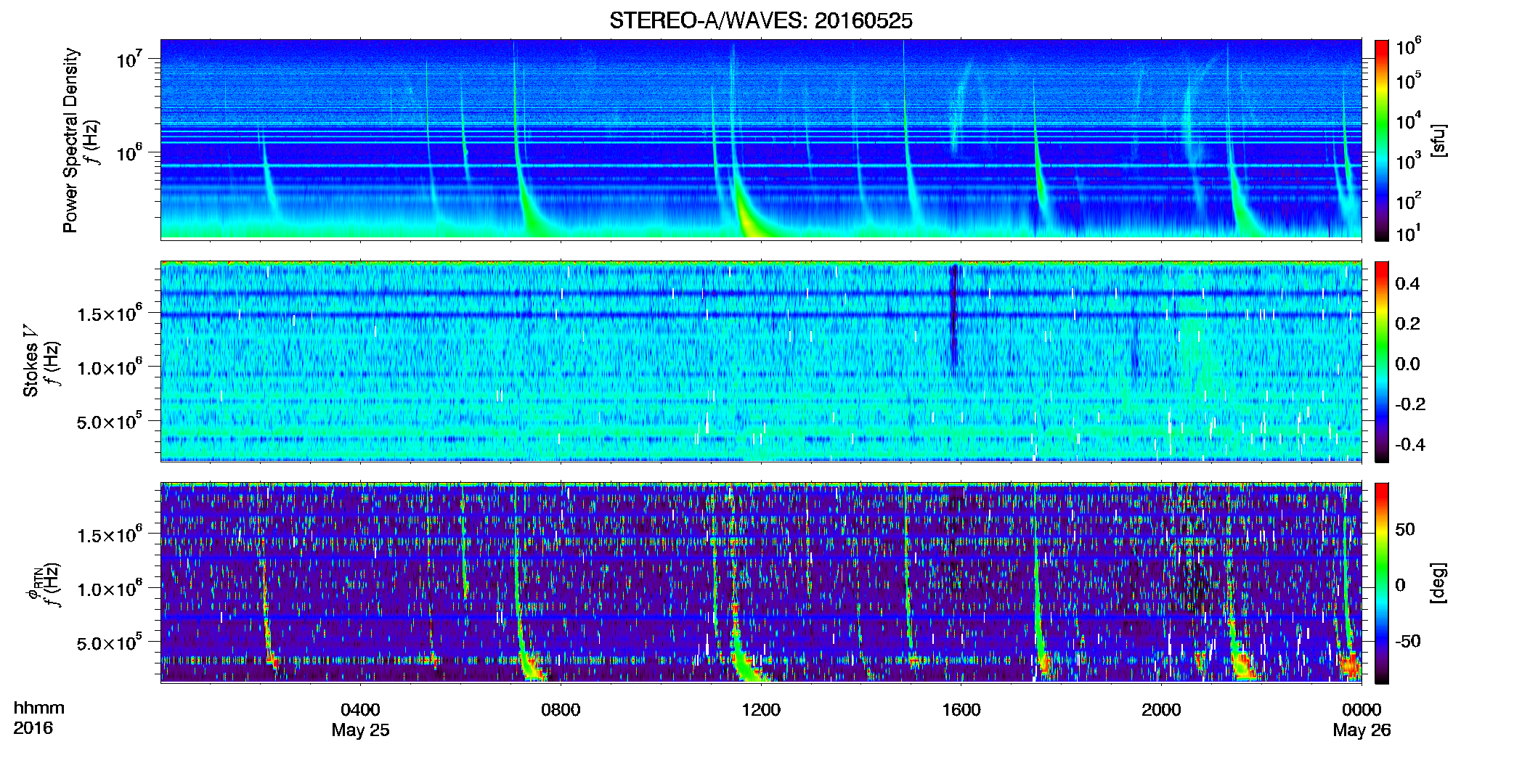Click the 1.5×10^6 tick of Stokes V panel
This screenshot has width=1522, height=784.
click(x=110, y=314)
